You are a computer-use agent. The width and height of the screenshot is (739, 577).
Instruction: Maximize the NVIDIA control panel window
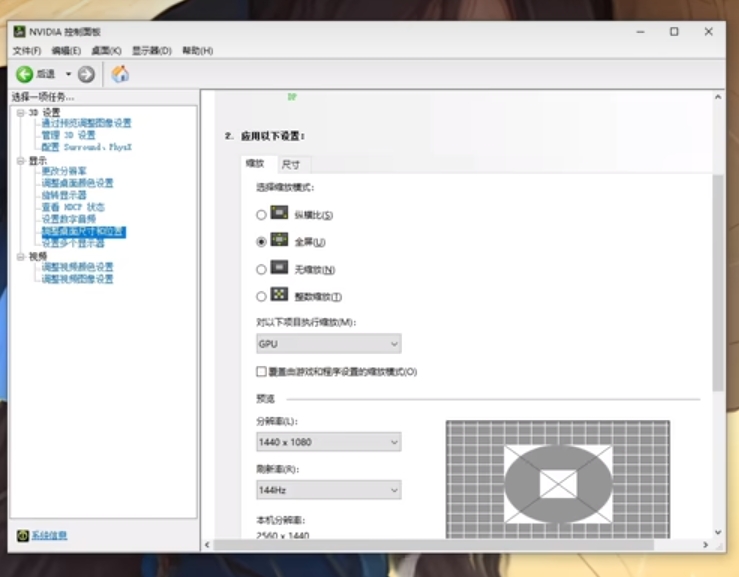click(674, 32)
